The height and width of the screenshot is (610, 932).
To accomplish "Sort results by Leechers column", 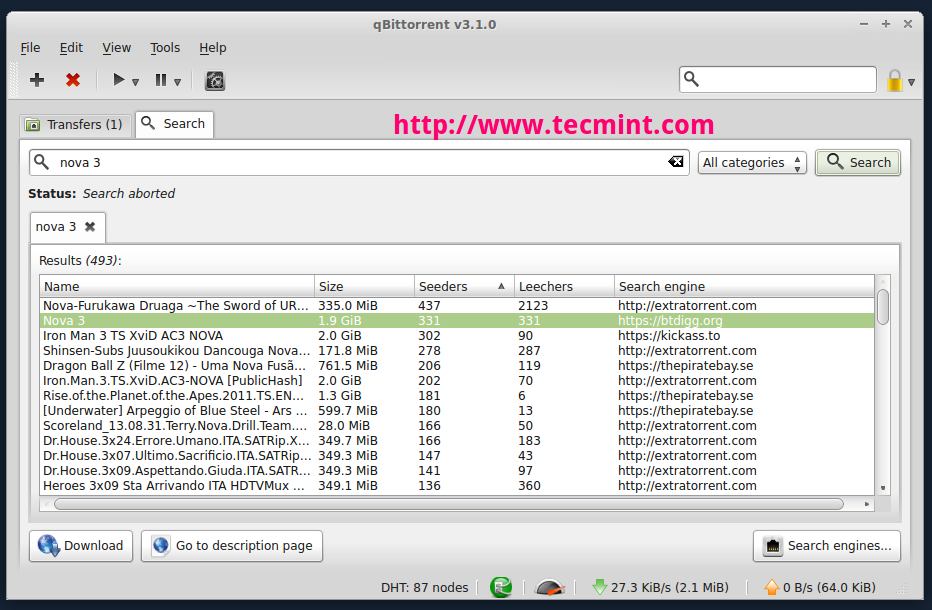I will [x=563, y=287].
